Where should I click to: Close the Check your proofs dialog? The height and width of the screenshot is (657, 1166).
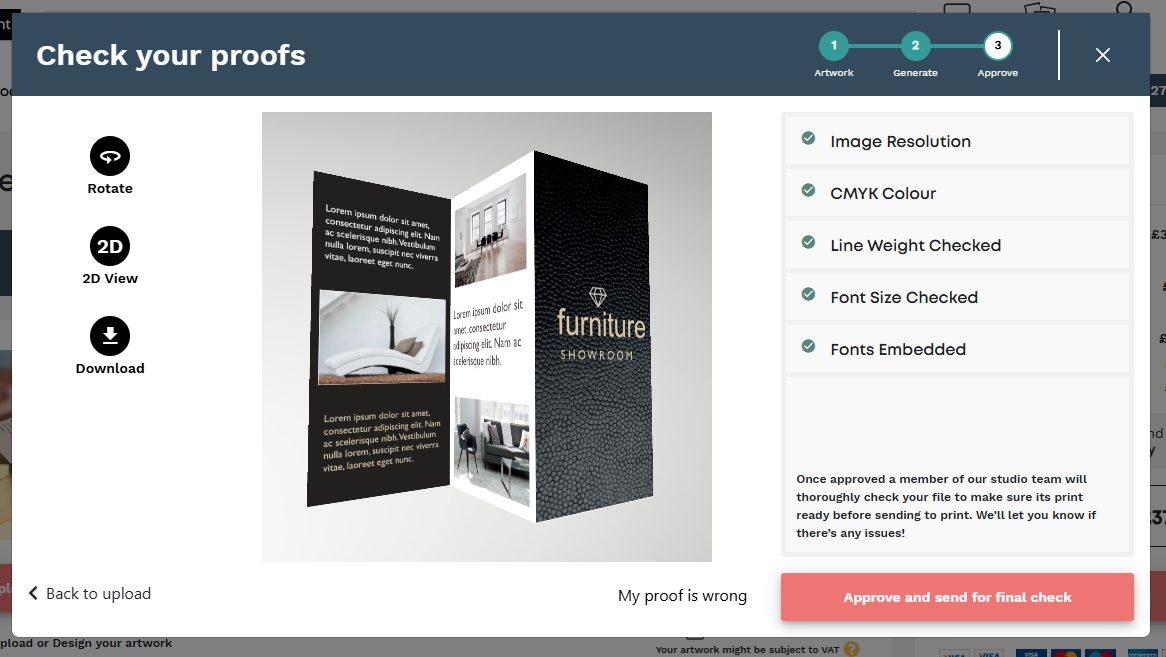(x=1103, y=55)
